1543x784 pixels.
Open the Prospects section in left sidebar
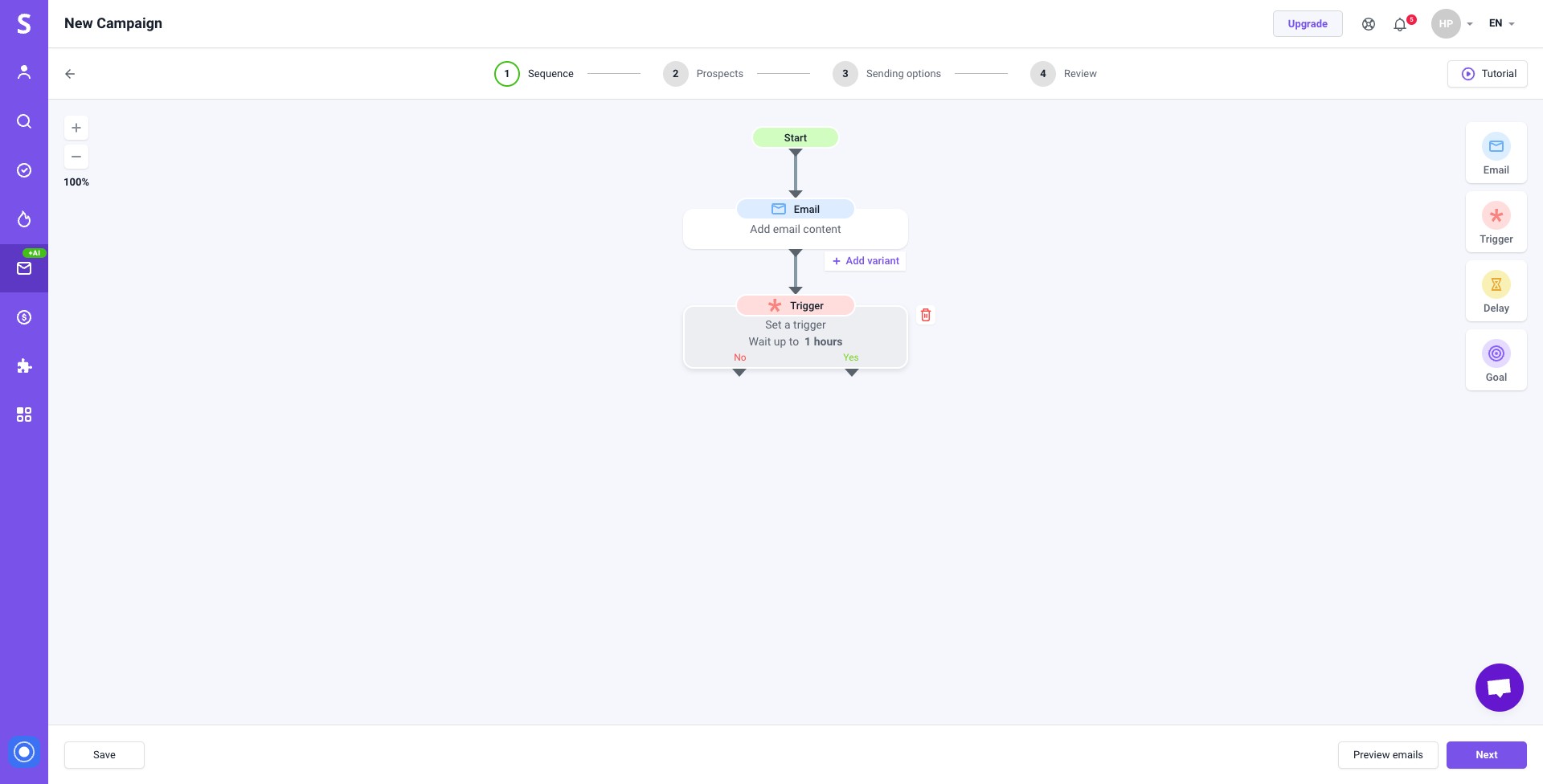24,71
